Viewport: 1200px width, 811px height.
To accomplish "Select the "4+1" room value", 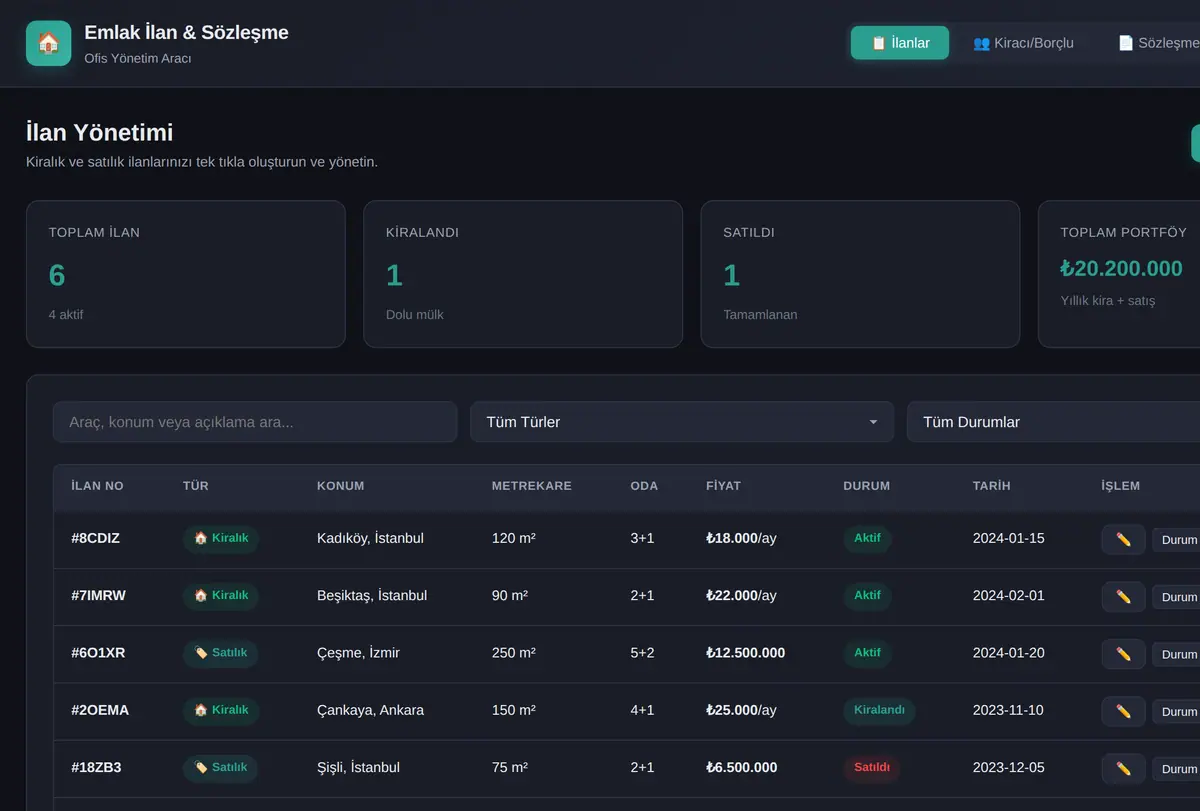I will pos(642,711).
